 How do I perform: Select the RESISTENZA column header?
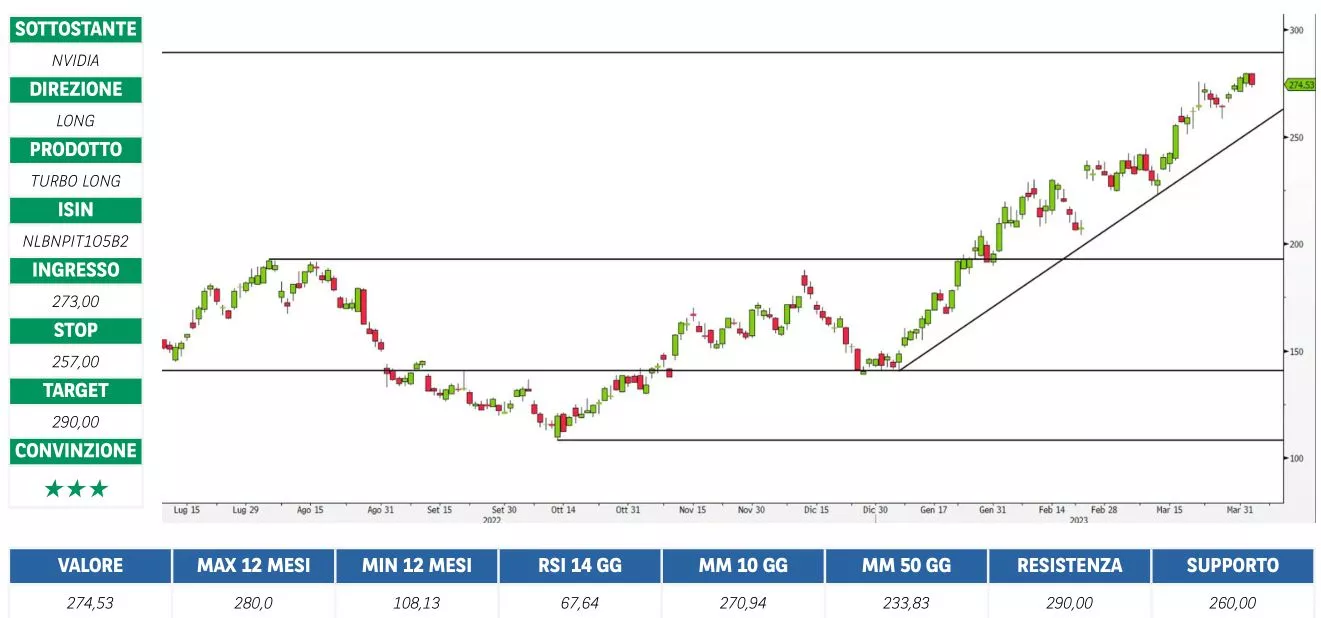pos(1069,565)
